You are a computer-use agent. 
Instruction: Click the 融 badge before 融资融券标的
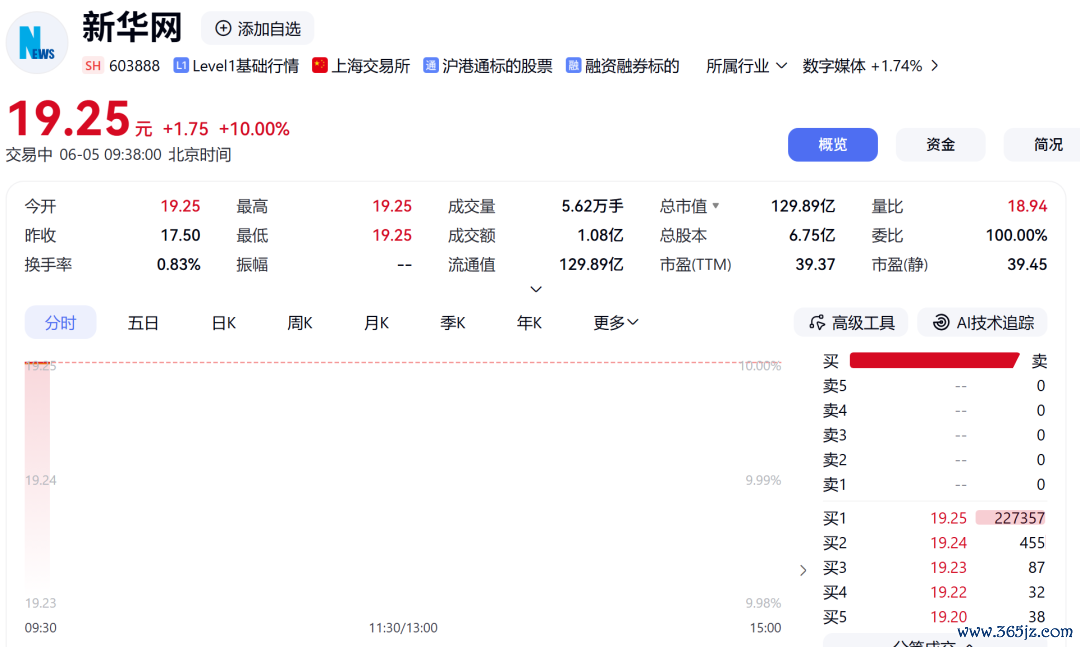pos(573,65)
